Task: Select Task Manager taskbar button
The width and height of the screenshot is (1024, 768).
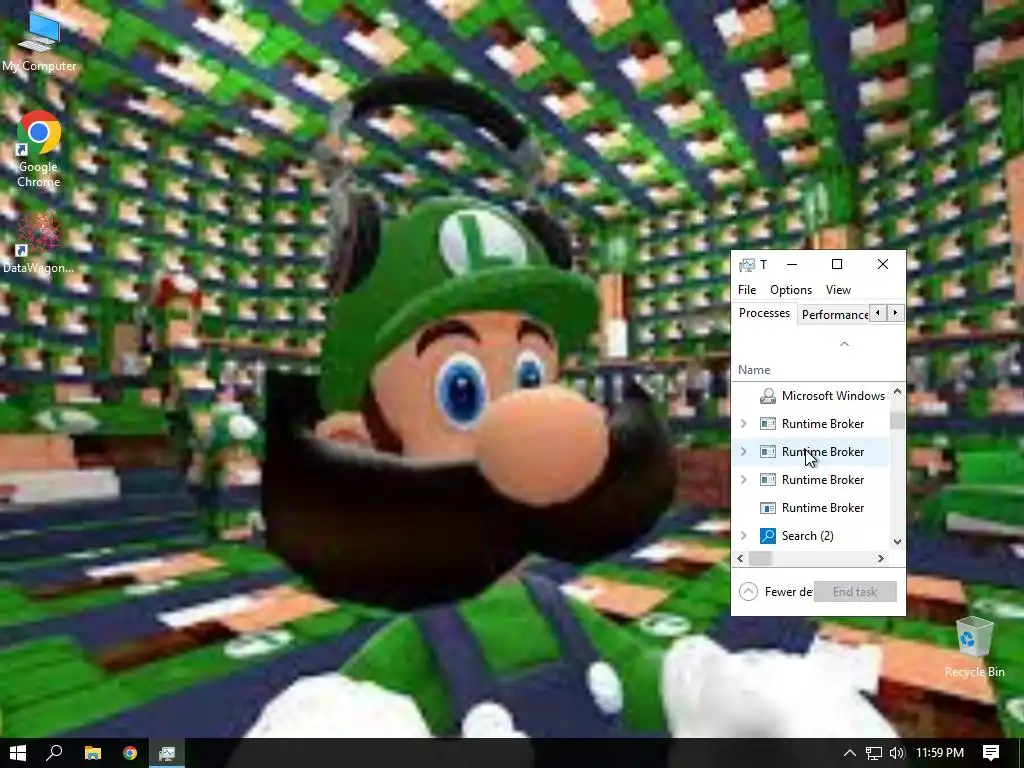Action: click(x=167, y=753)
